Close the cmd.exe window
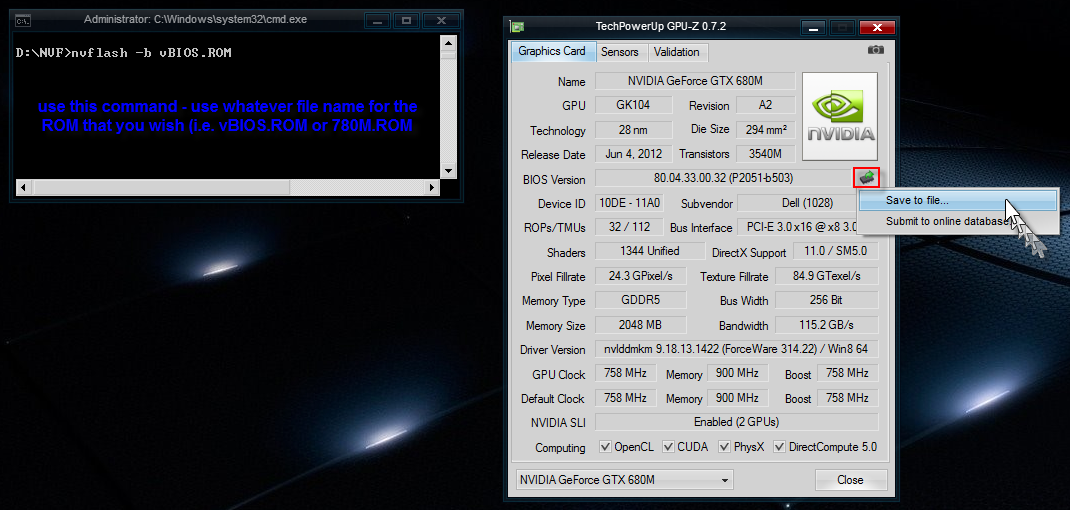This screenshot has height=510, width=1070. (x=441, y=20)
